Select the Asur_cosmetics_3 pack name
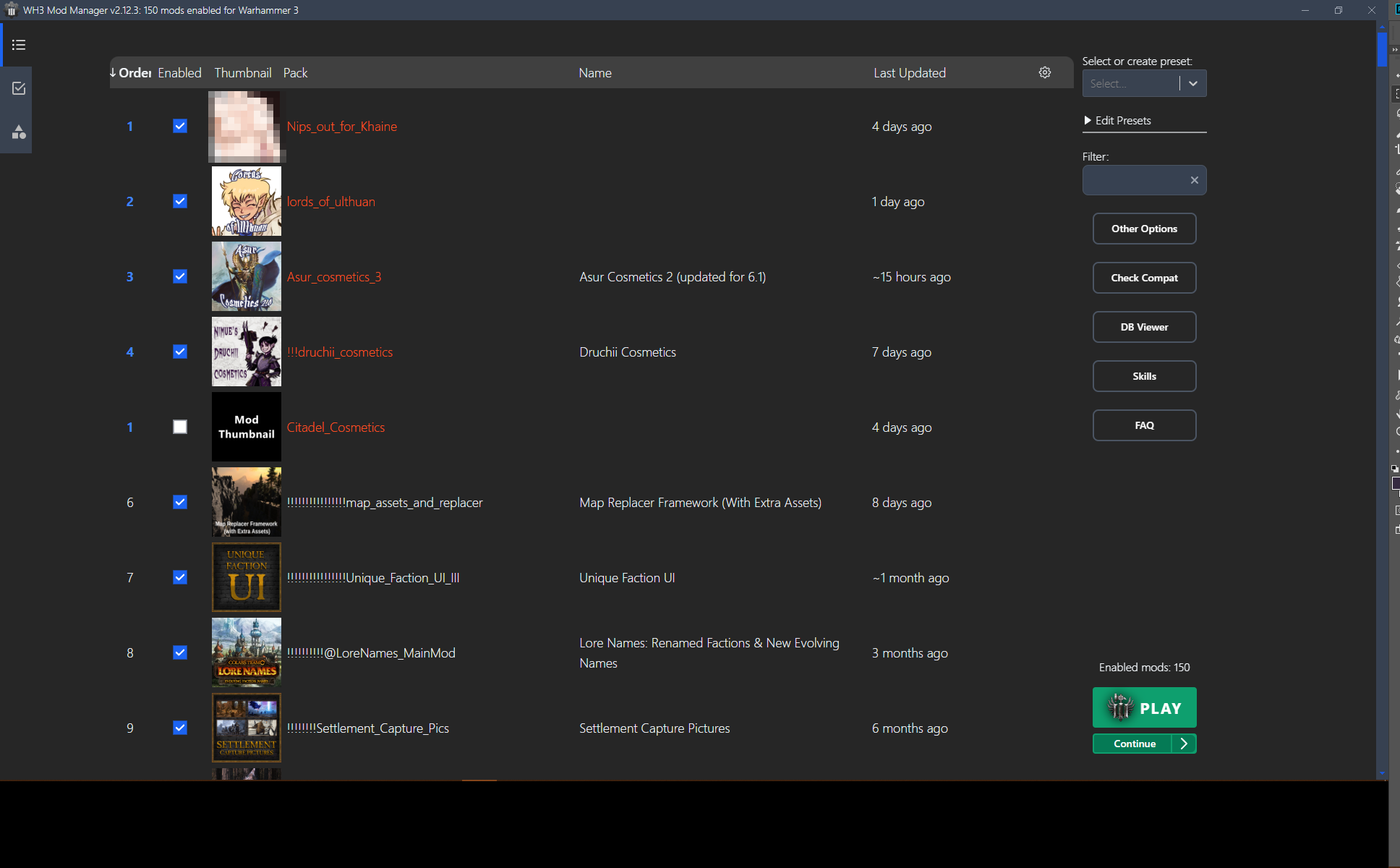This screenshot has height=868, width=1400. (334, 277)
